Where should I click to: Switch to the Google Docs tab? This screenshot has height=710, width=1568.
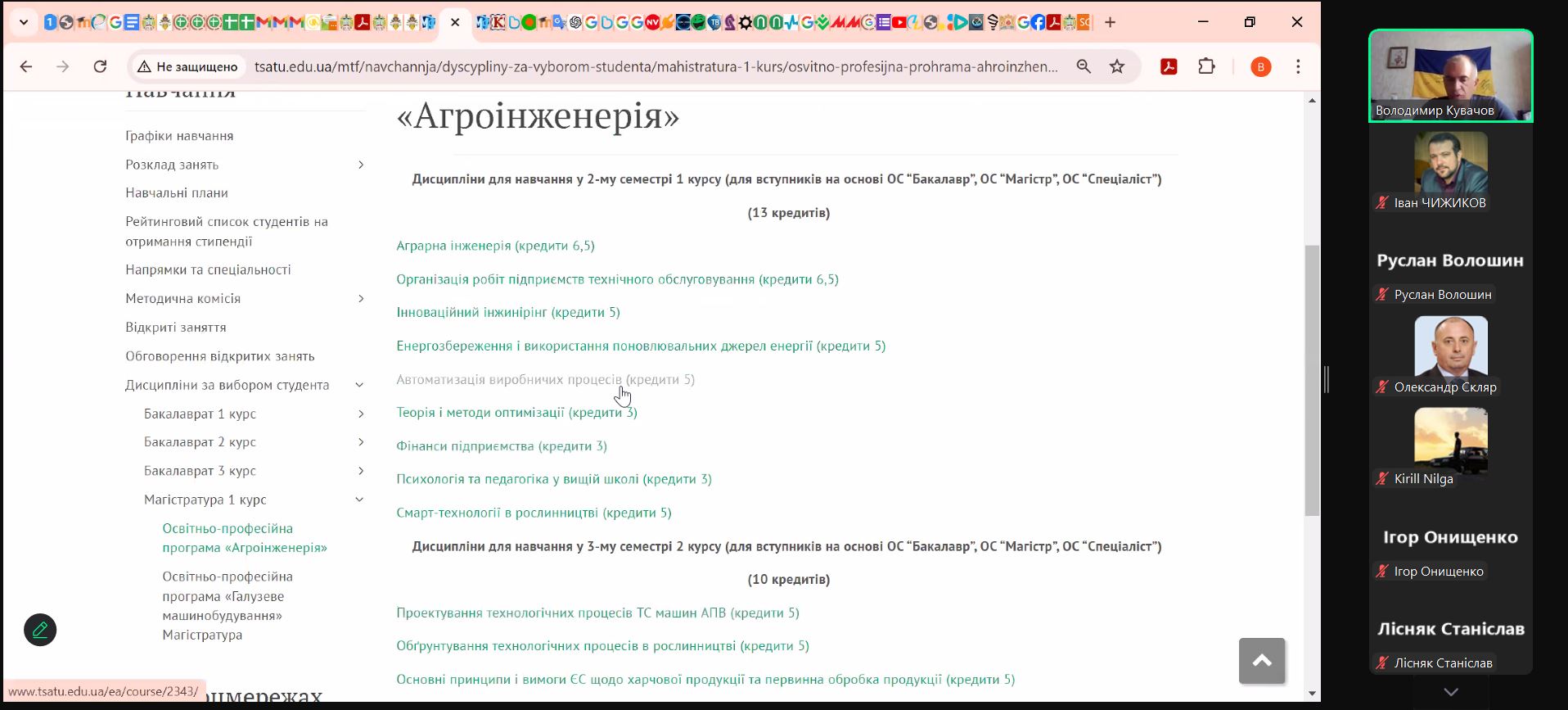tap(132, 22)
